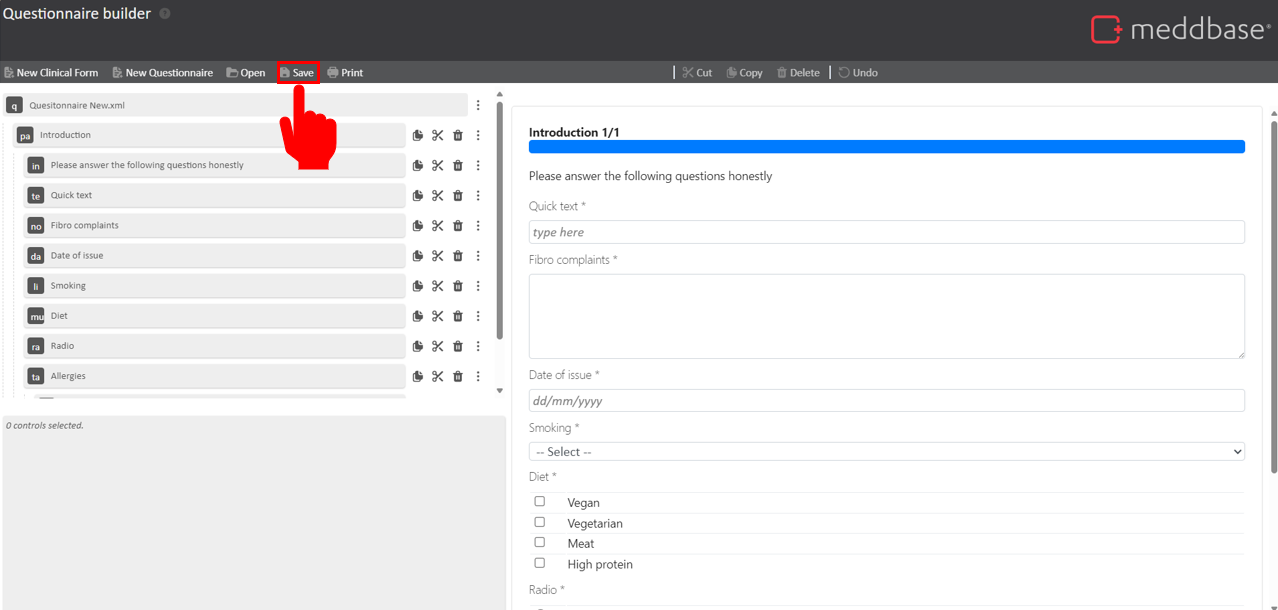Click New Questionnaire in the toolbar
The image size is (1278, 610).
(x=162, y=73)
